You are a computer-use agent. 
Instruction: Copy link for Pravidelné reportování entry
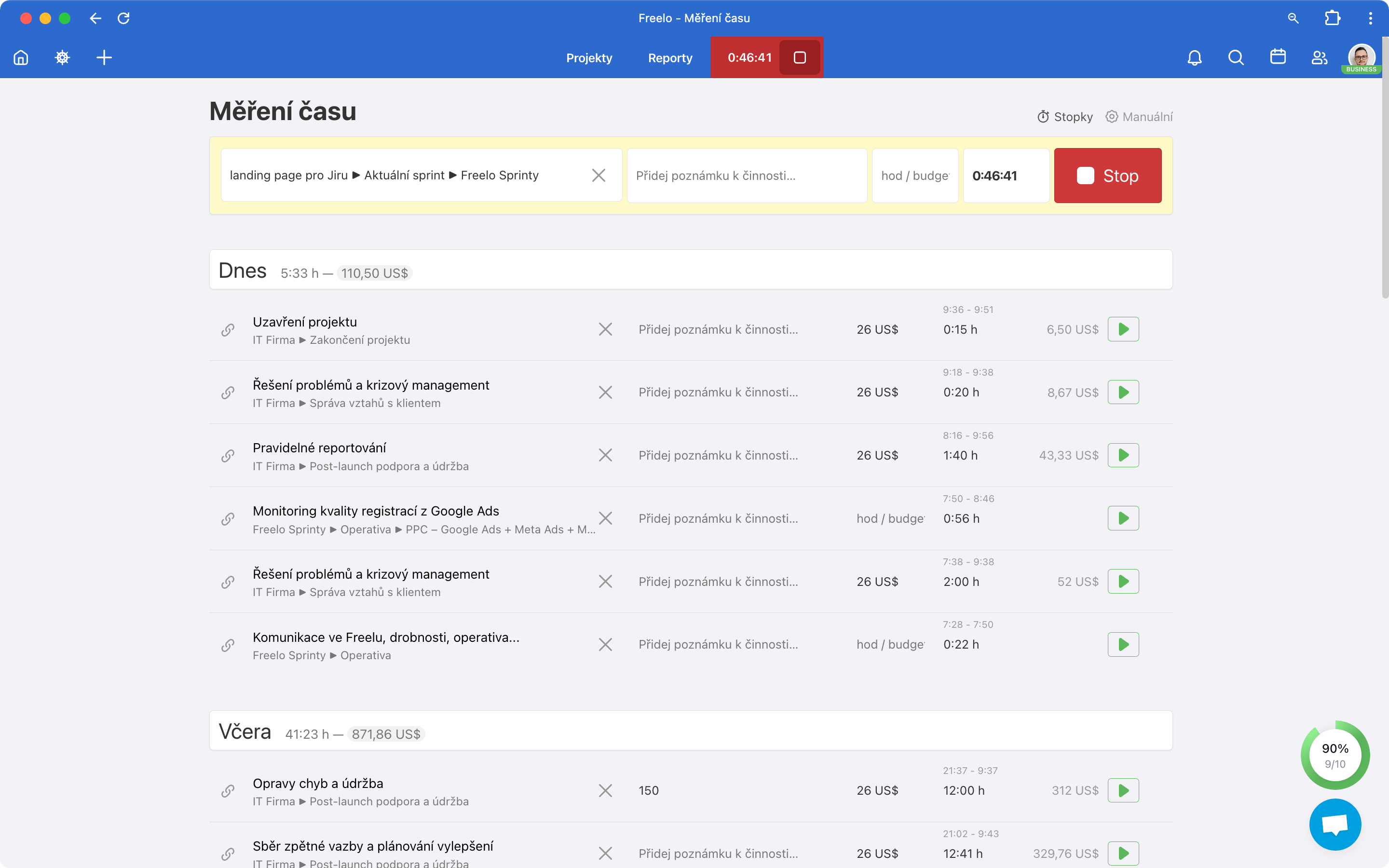[x=228, y=456]
